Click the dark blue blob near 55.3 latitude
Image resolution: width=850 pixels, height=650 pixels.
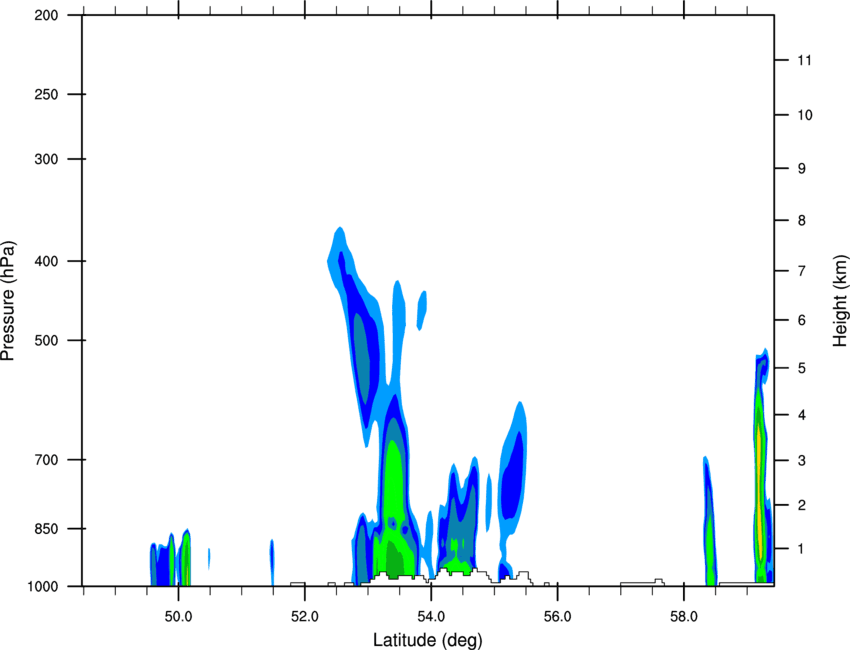(x=512, y=474)
